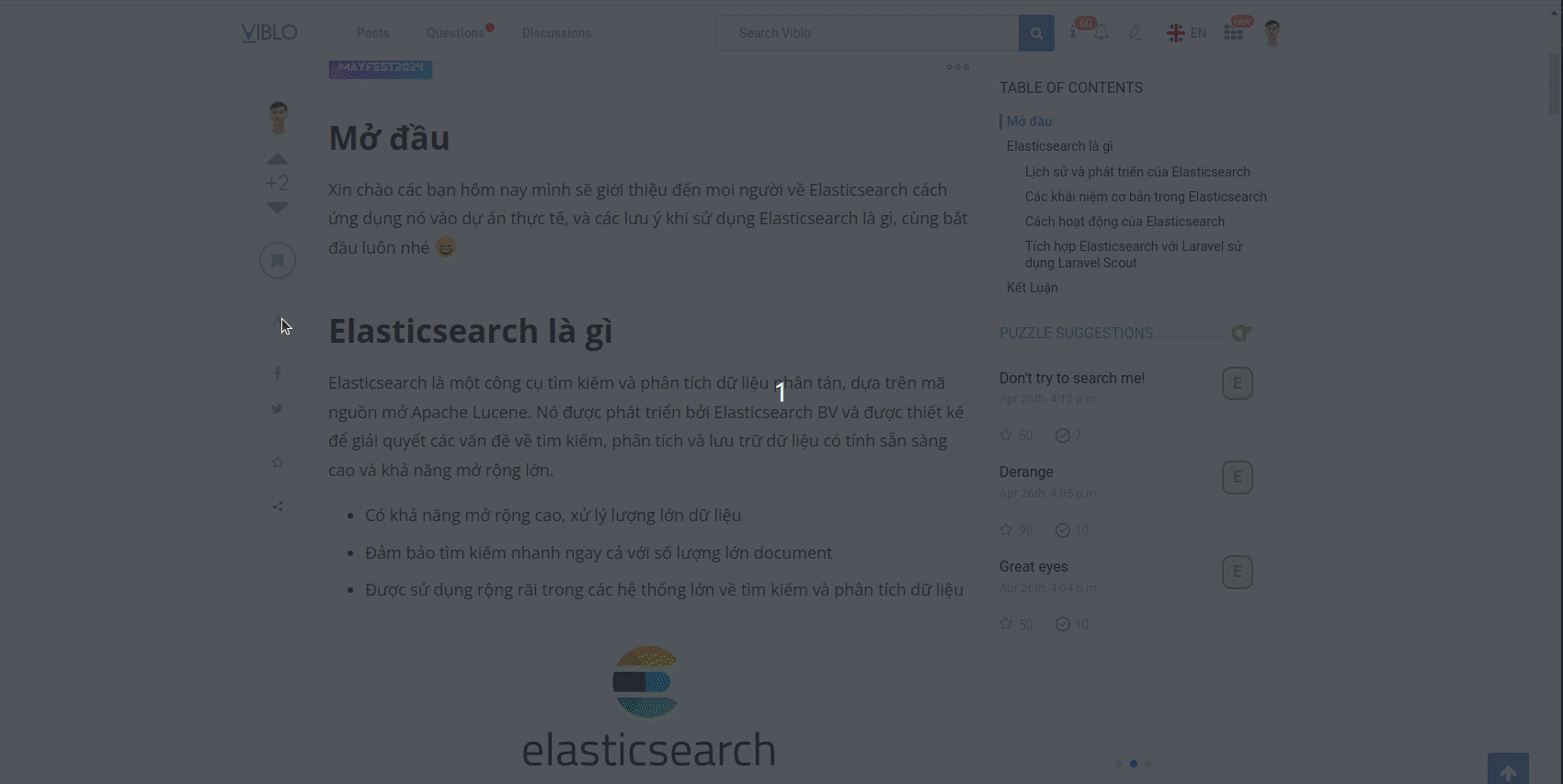The width and height of the screenshot is (1563, 784).
Task: Go to 'Tích hợp Elasticsearch với Laravel' section
Action: [x=1134, y=255]
